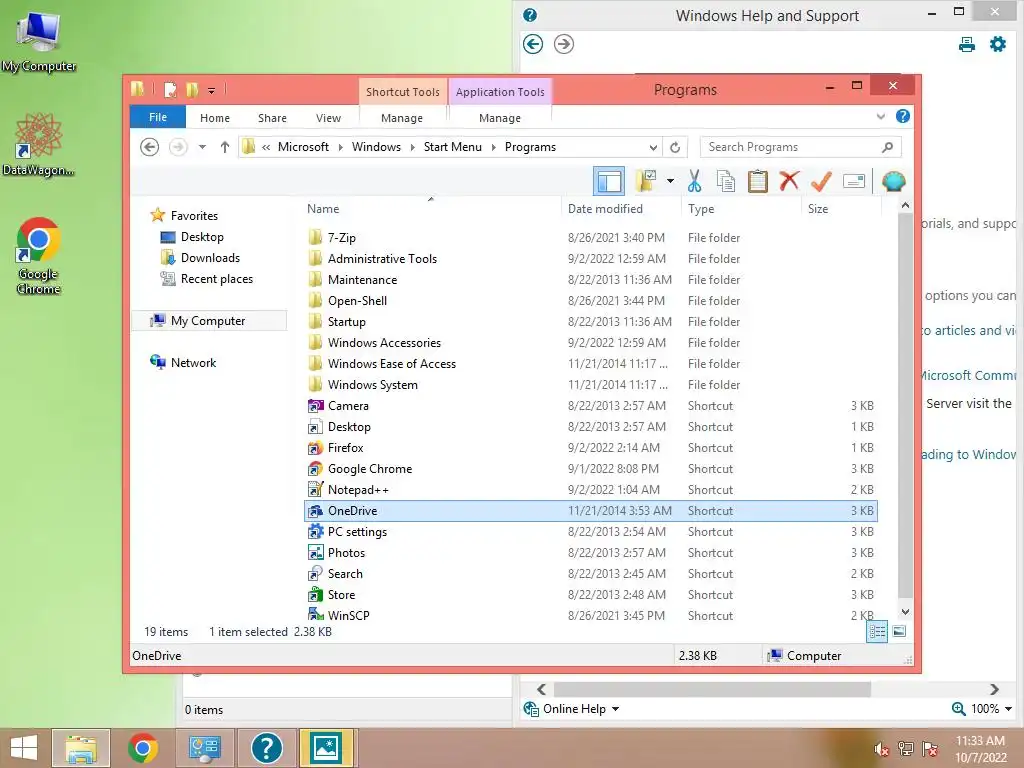Image resolution: width=1024 pixels, height=768 pixels.
Task: Click the orange checkmark Properties icon
Action: point(821,181)
